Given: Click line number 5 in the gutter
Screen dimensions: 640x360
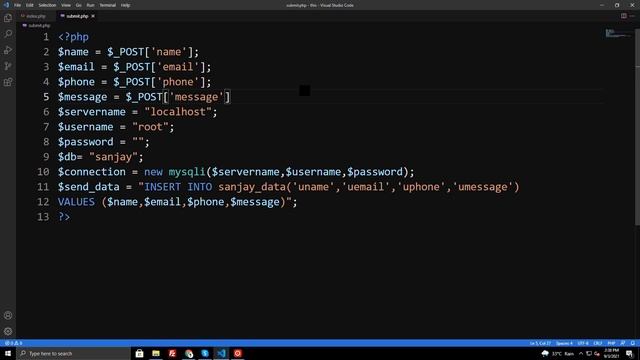Looking at the screenshot, I should coord(46,97).
